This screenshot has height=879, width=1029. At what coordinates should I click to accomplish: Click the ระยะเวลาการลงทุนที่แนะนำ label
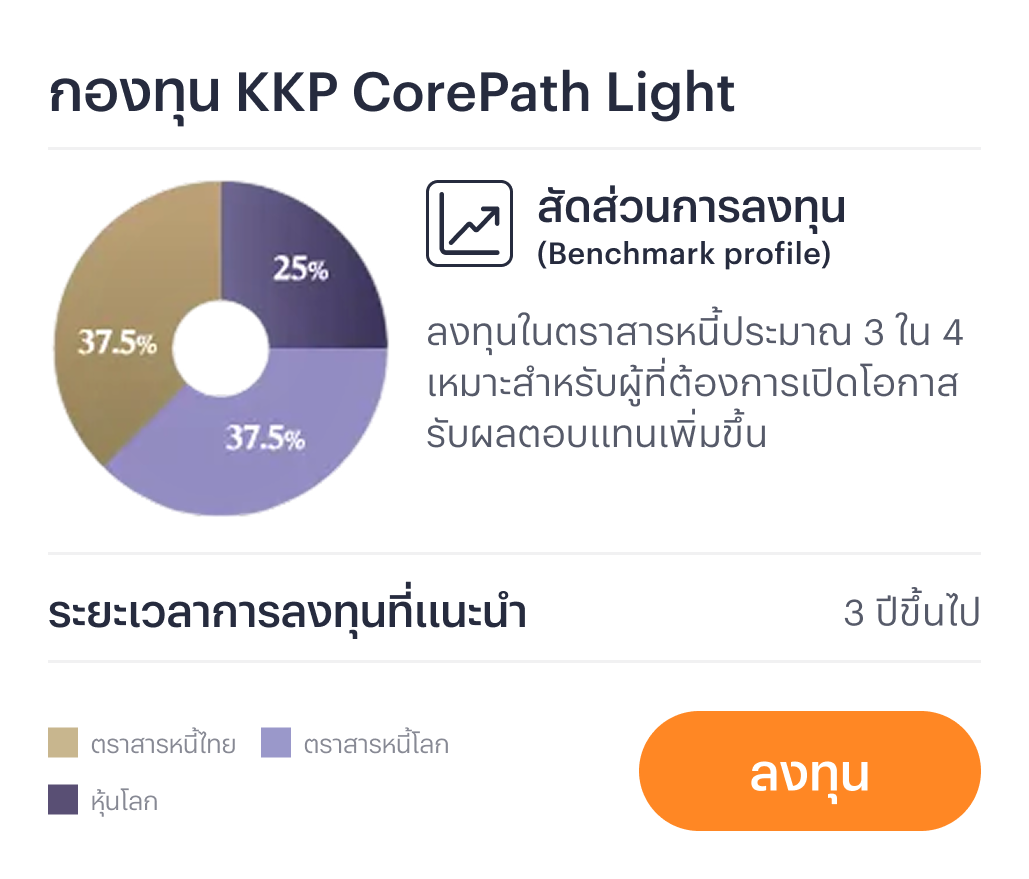click(x=287, y=613)
